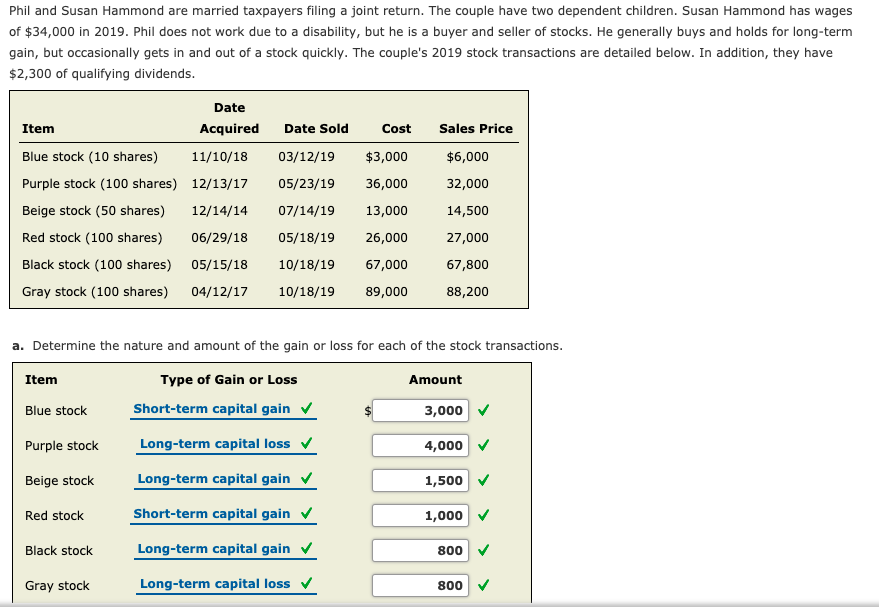Click the checkmark next to Gray stock loss type
The image size is (879, 608).
[x=306, y=583]
